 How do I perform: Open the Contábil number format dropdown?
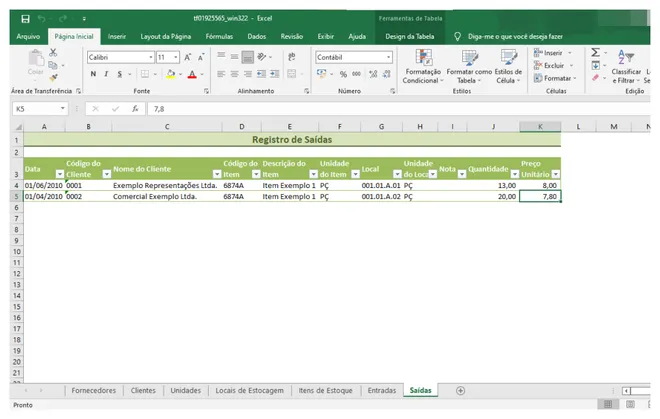tap(388, 57)
